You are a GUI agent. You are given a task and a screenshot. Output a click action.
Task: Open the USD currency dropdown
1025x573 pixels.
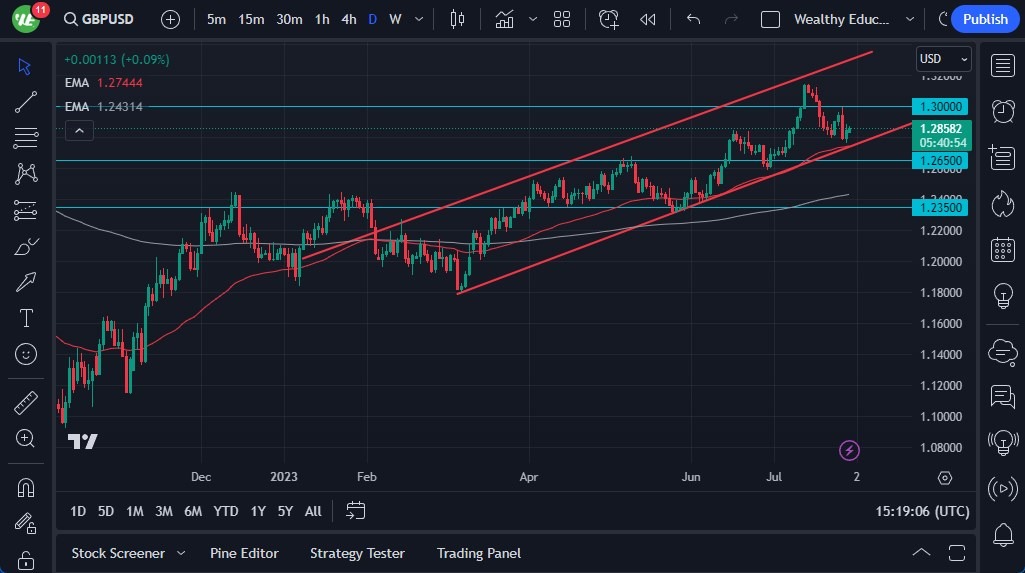943,59
